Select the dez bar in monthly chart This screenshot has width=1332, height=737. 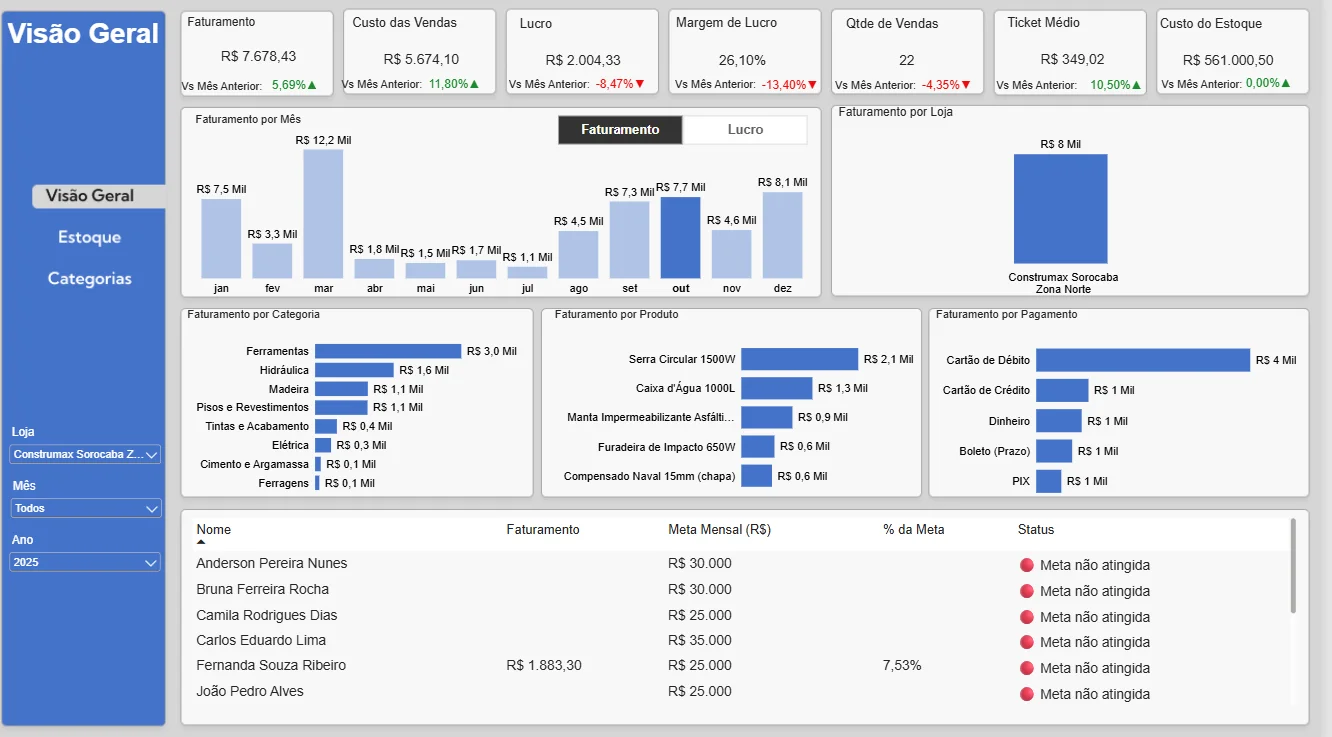(783, 235)
